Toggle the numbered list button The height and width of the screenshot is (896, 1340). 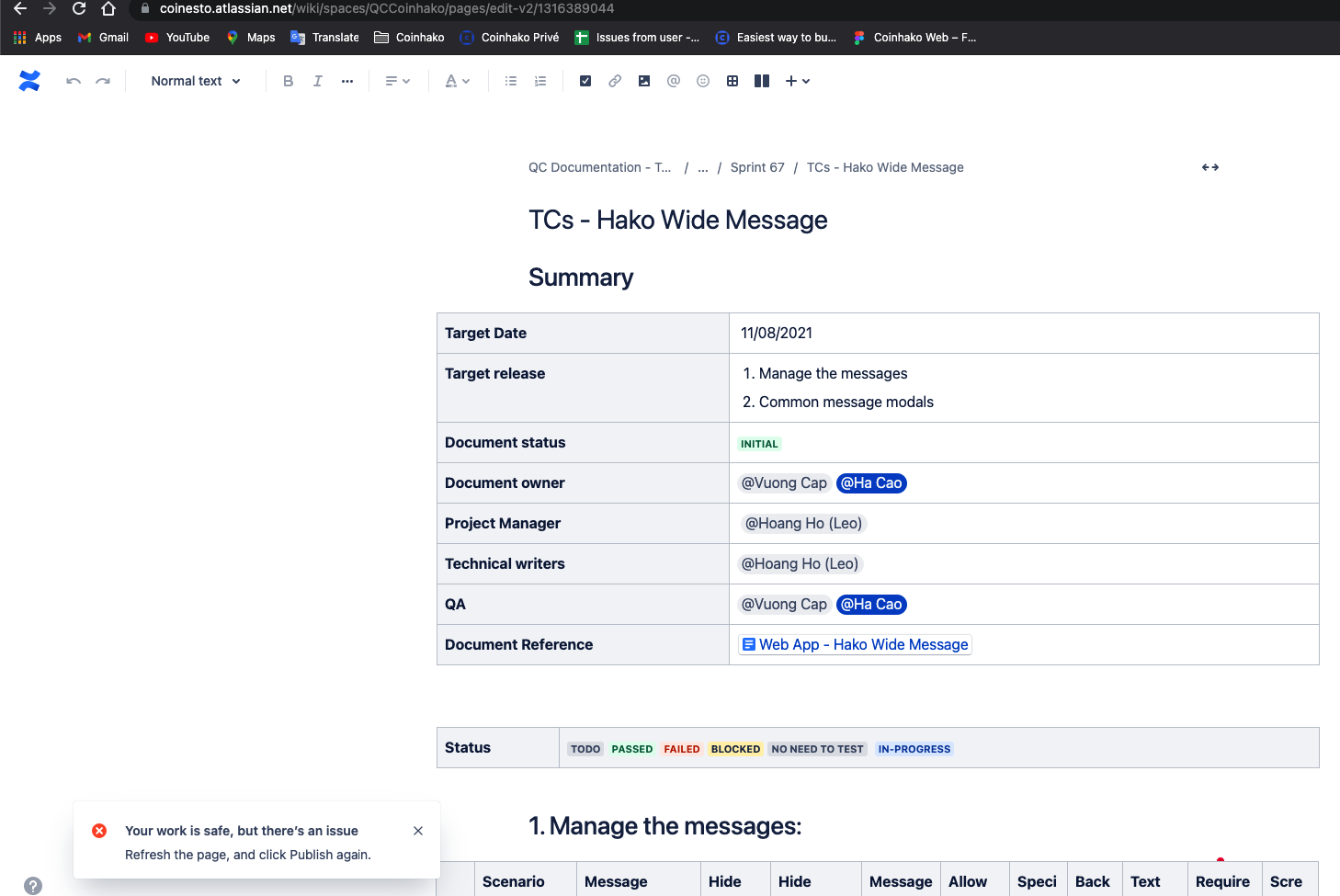point(540,81)
